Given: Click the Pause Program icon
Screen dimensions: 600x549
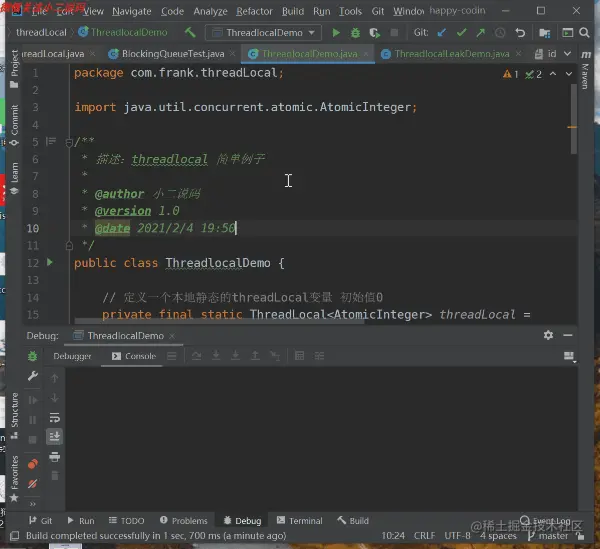Looking at the screenshot, I should coord(33,420).
